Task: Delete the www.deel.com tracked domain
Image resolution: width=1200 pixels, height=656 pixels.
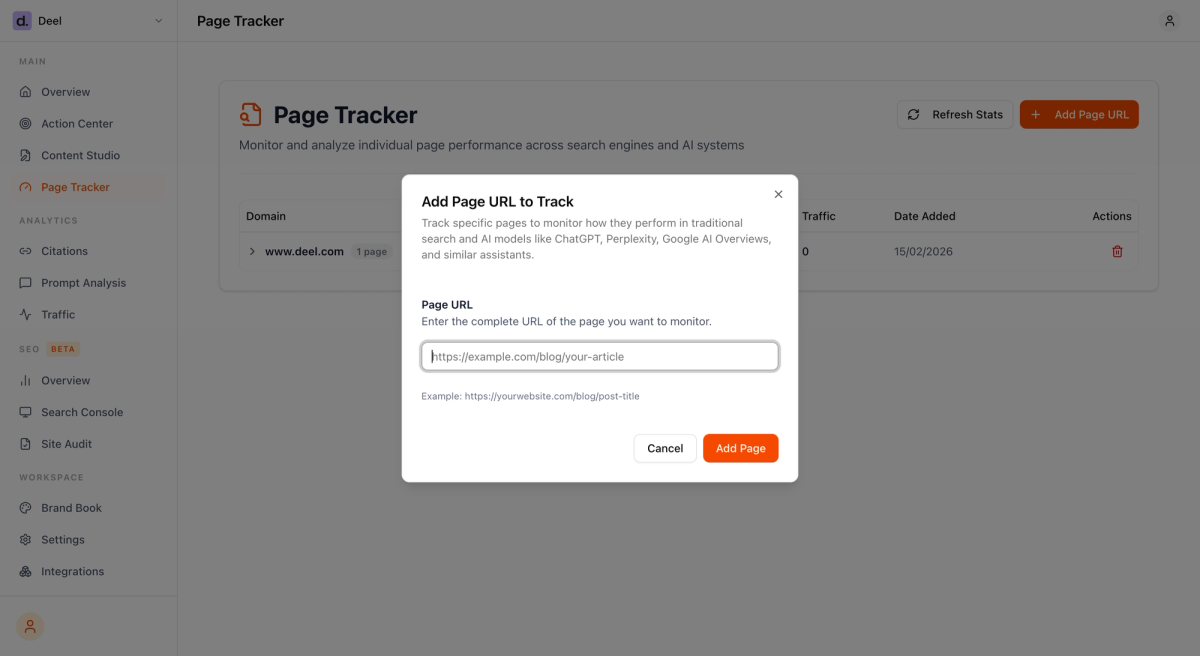Action: [1117, 251]
